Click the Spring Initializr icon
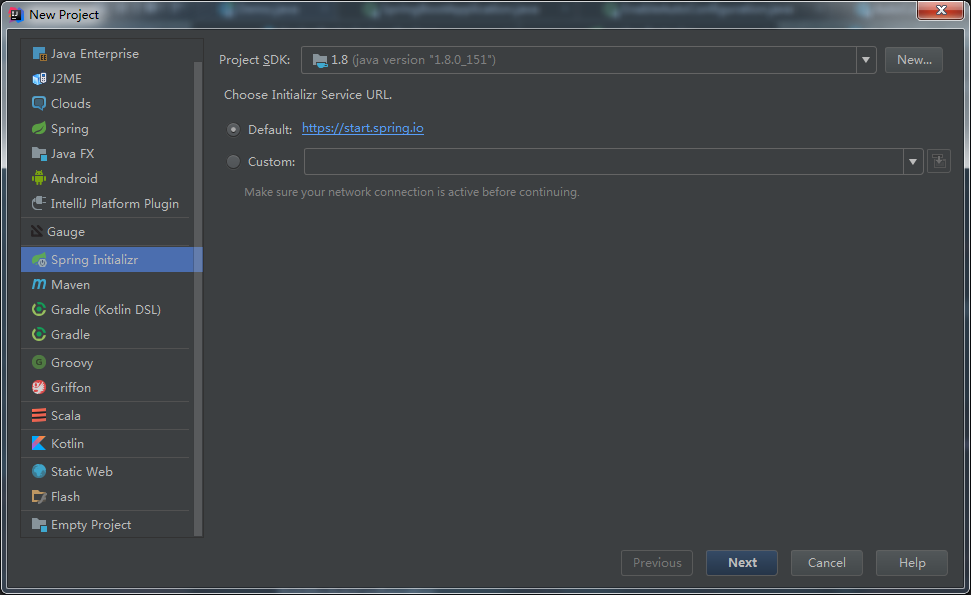The width and height of the screenshot is (971, 595). coord(39,259)
